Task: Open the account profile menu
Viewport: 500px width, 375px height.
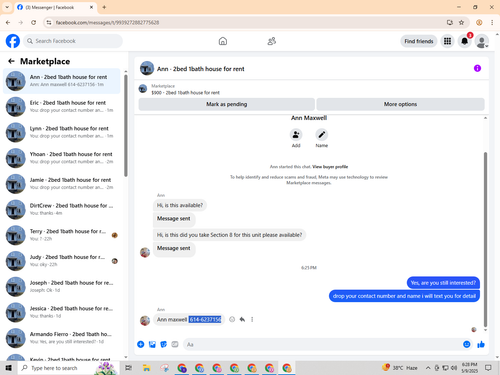Action: click(482, 41)
